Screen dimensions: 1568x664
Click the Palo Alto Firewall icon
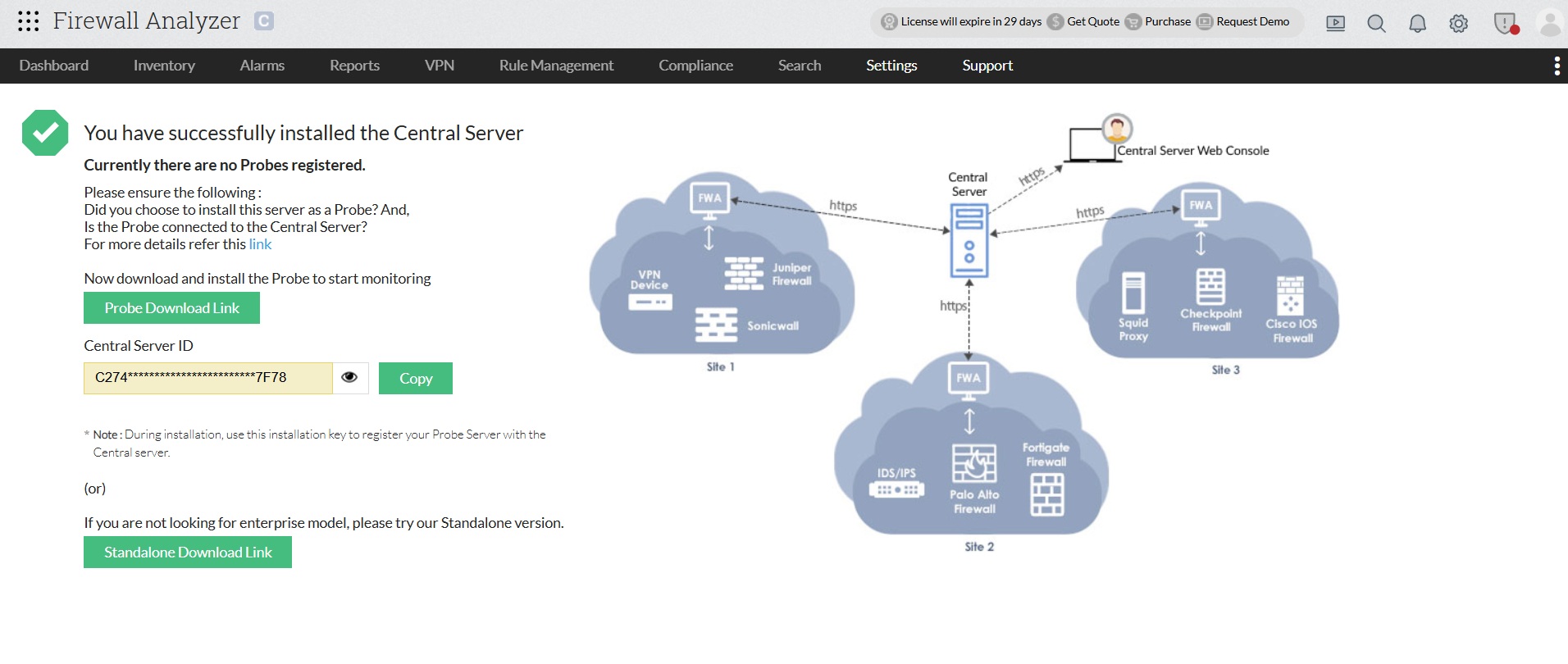(x=974, y=464)
